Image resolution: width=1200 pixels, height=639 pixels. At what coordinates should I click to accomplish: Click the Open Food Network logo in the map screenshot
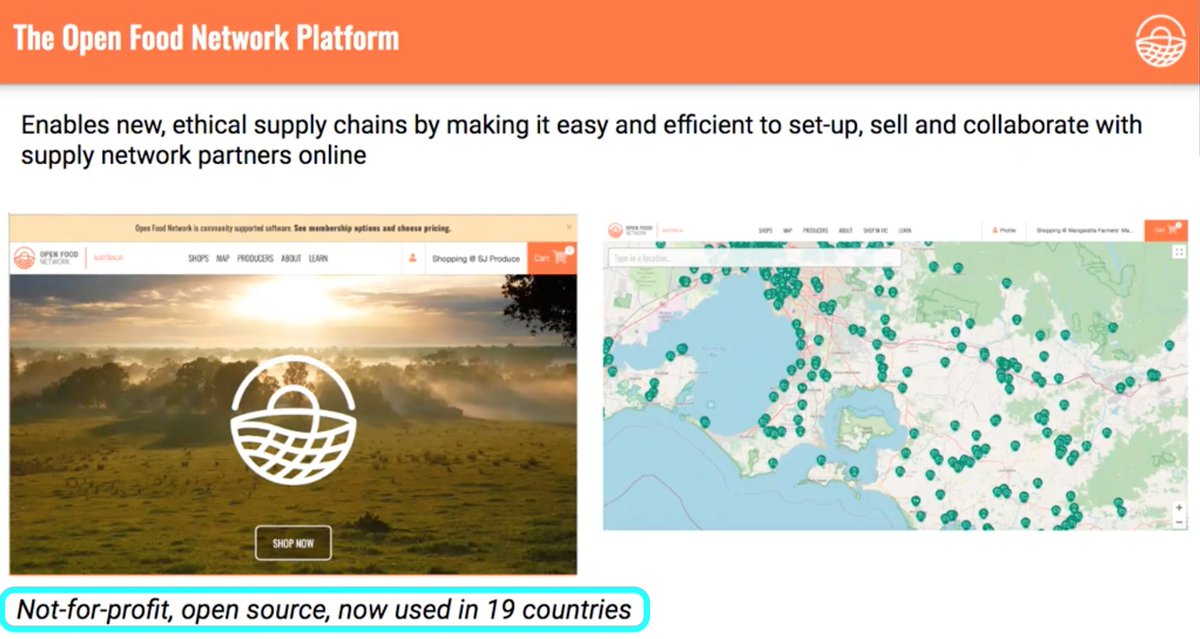pos(630,230)
